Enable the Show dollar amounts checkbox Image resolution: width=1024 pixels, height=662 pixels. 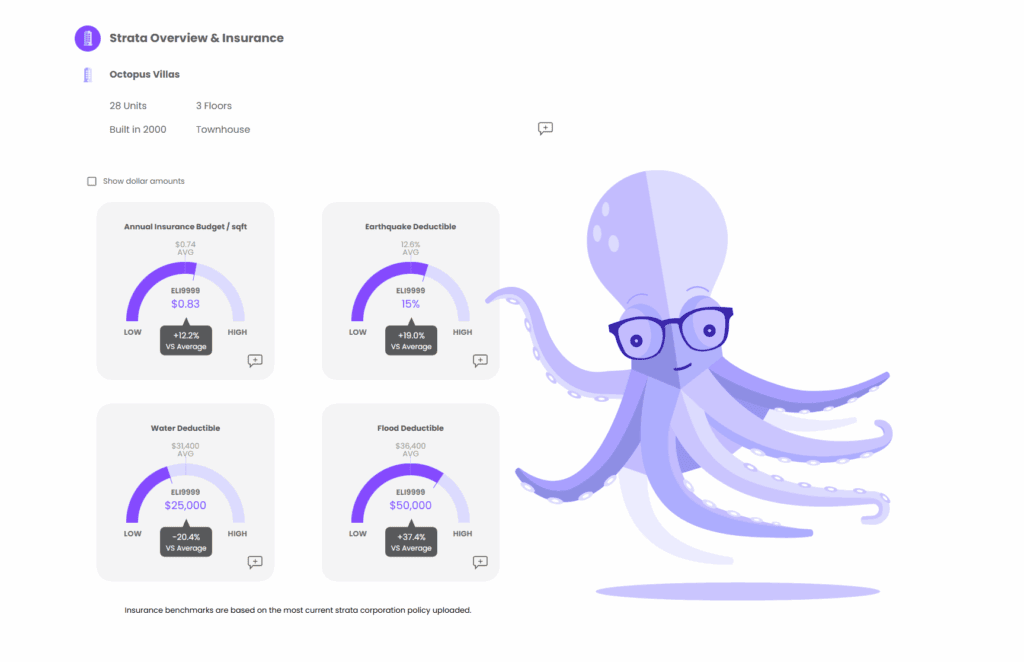click(x=91, y=180)
